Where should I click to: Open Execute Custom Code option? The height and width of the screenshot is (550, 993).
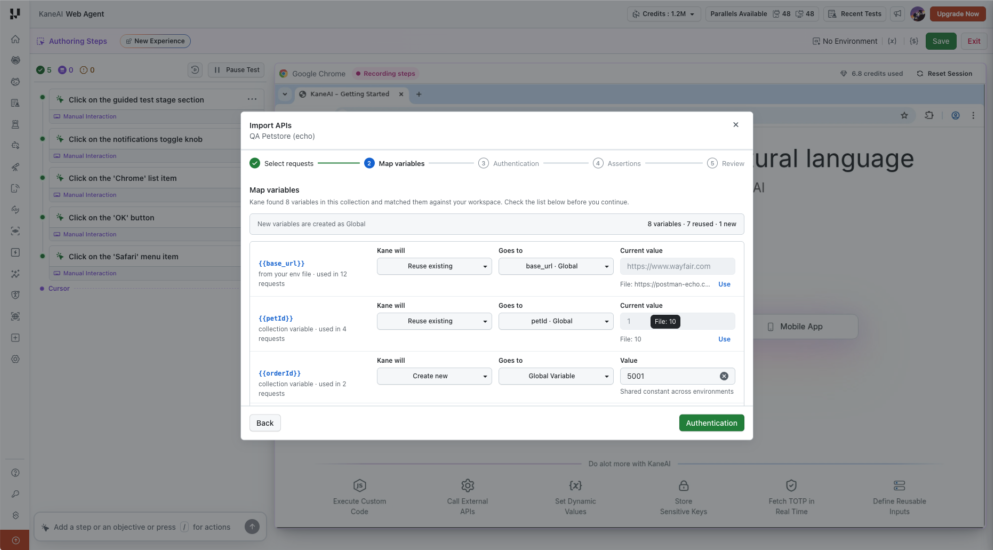(360, 497)
